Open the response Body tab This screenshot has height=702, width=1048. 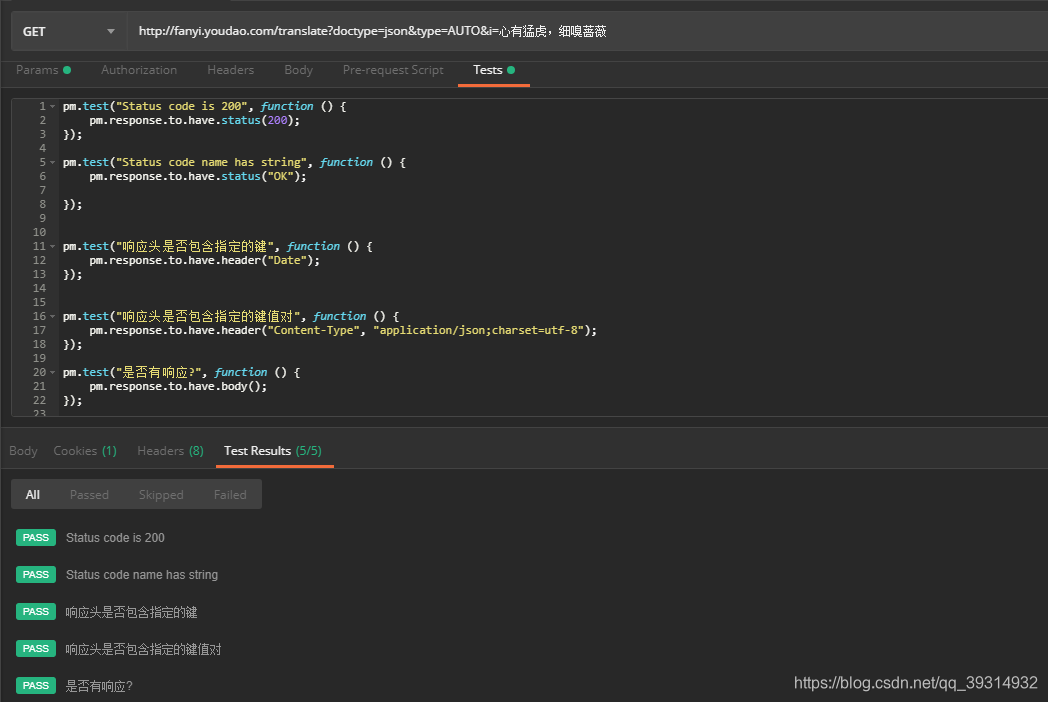[x=23, y=451]
